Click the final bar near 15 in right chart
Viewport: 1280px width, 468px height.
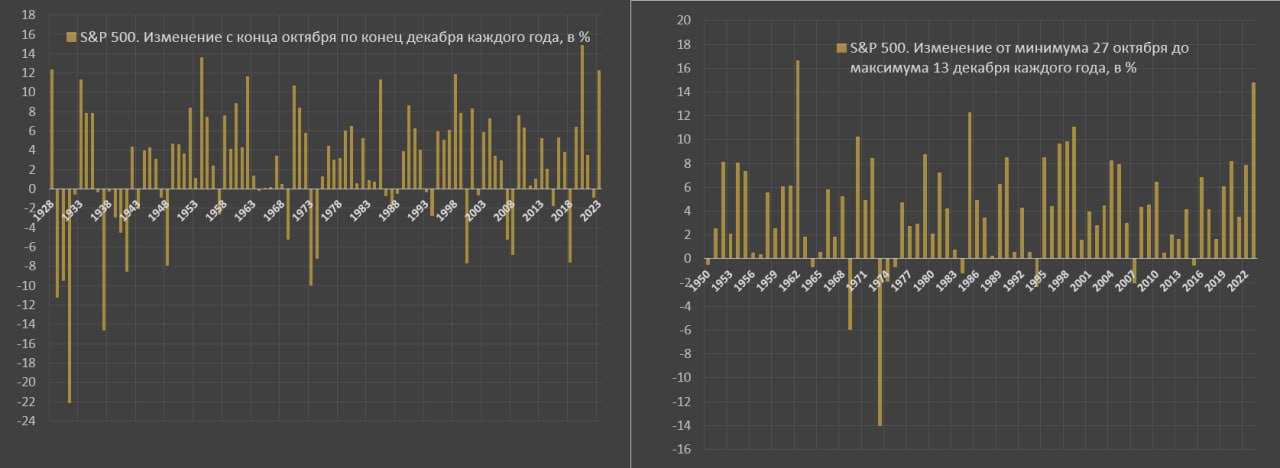pyautogui.click(x=1254, y=170)
